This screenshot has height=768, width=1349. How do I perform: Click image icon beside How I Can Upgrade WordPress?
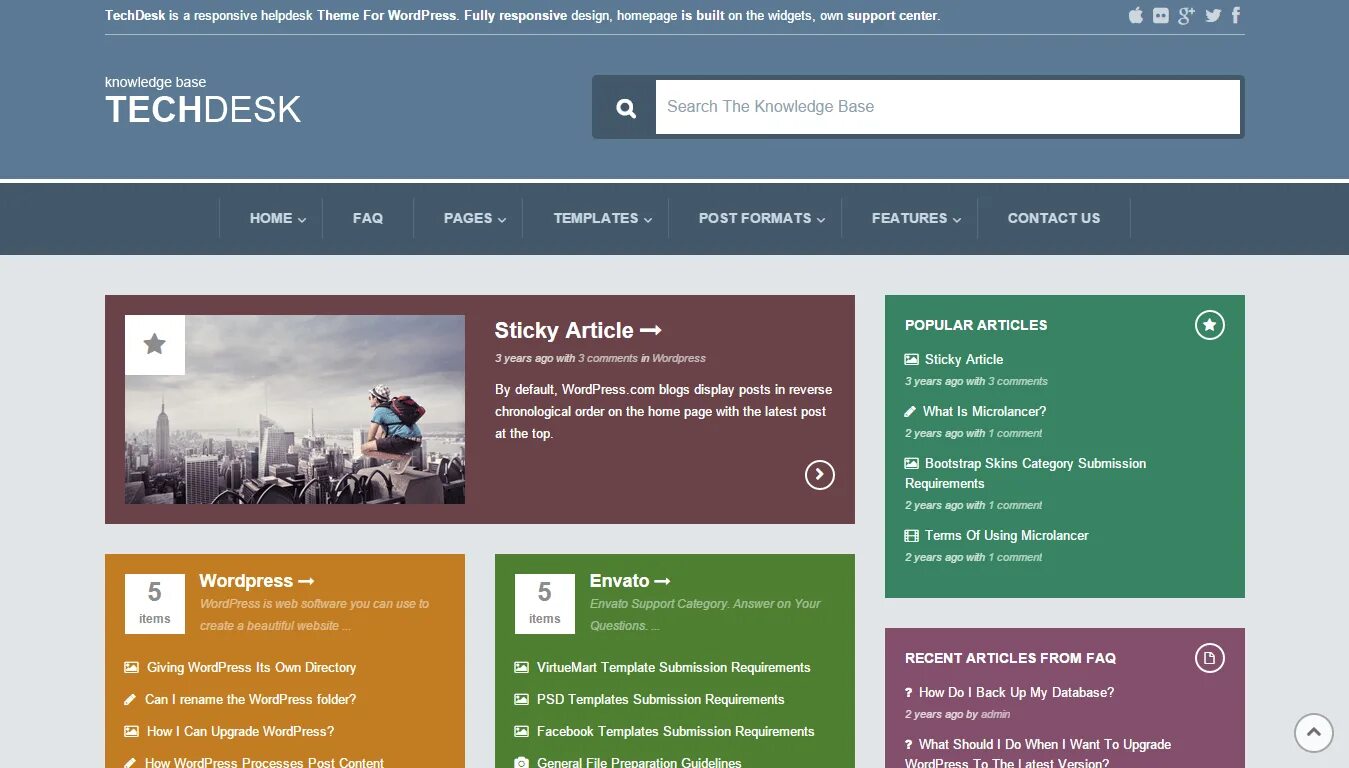(x=132, y=731)
